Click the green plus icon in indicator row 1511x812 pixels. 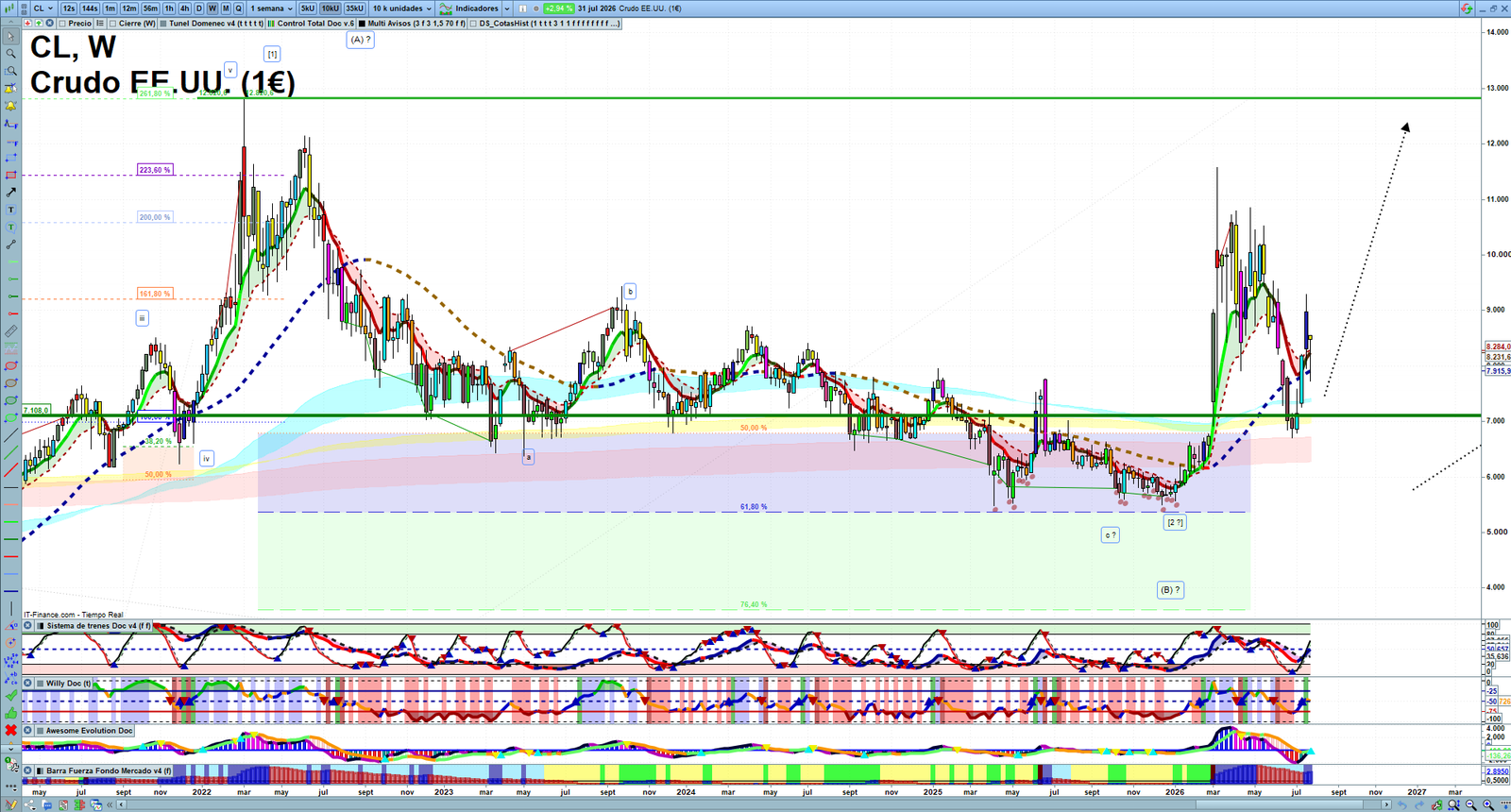[39, 23]
